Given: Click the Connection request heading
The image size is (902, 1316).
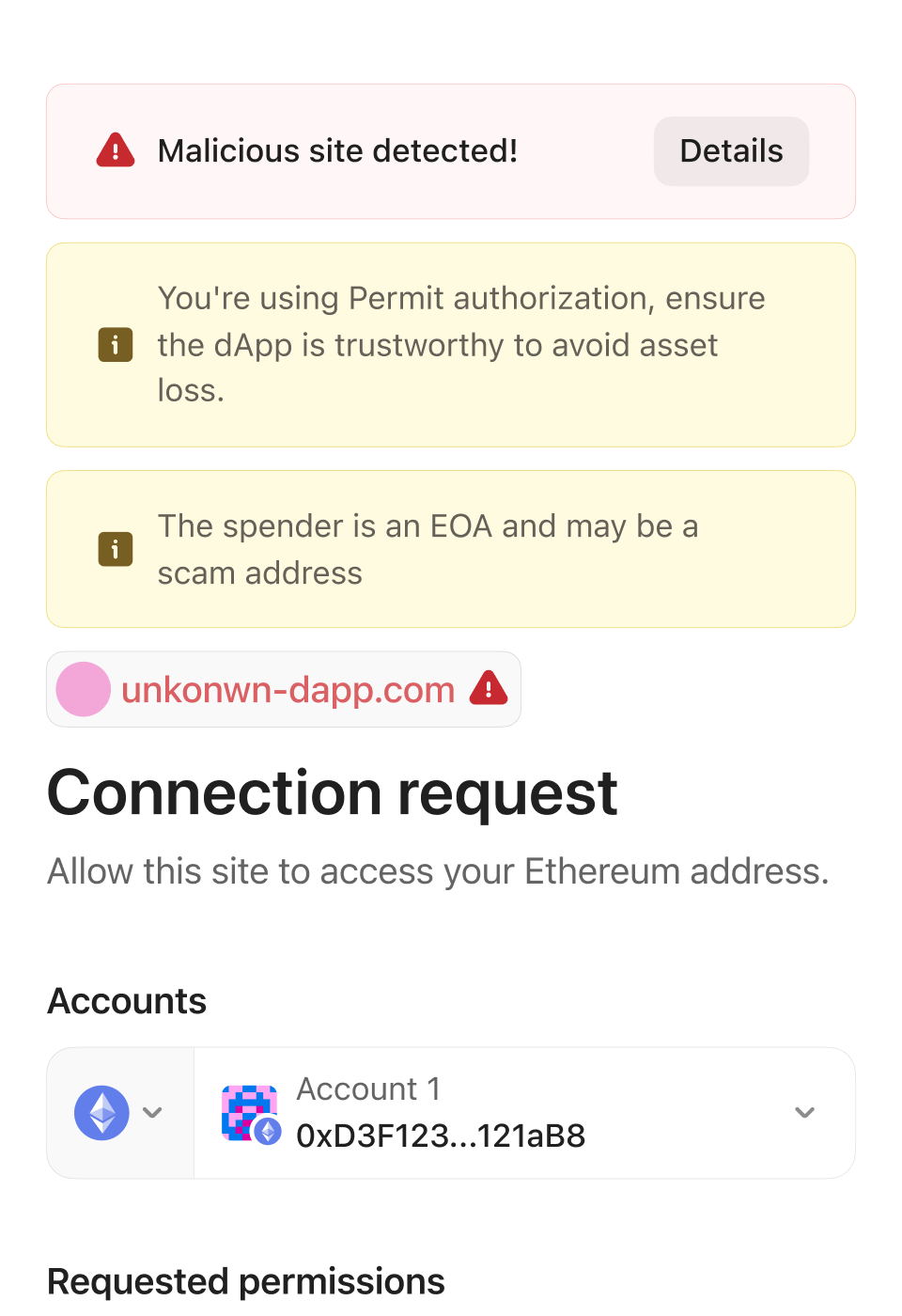Looking at the screenshot, I should [x=333, y=792].
